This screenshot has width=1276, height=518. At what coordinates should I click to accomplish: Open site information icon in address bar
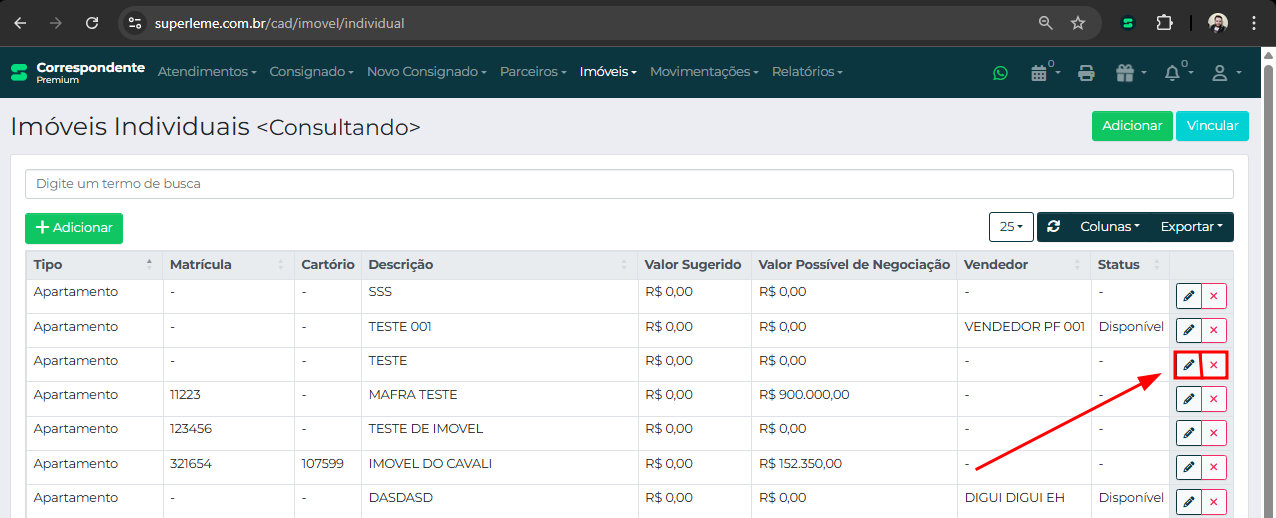(x=135, y=23)
